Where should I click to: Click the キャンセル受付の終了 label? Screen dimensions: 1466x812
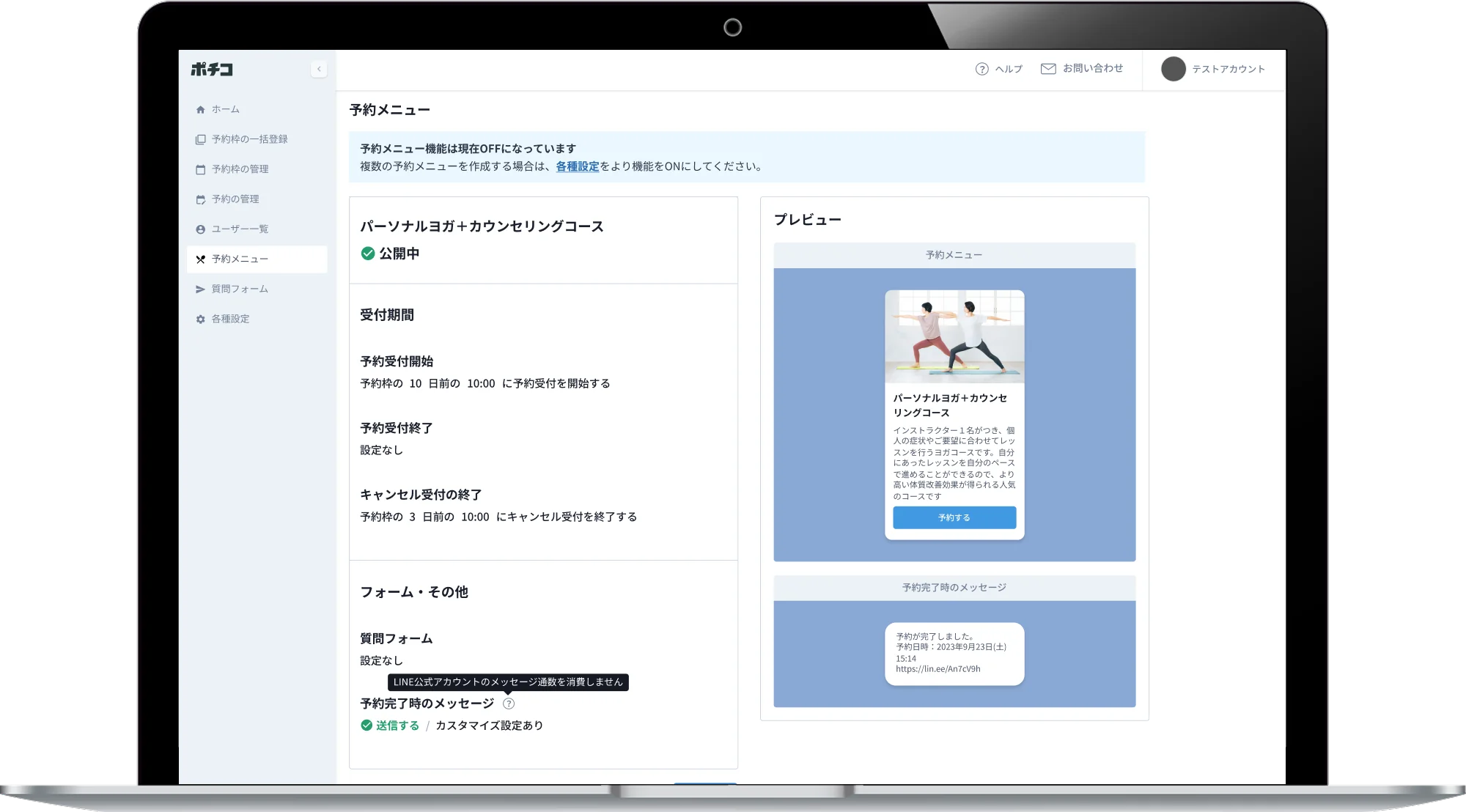point(421,495)
